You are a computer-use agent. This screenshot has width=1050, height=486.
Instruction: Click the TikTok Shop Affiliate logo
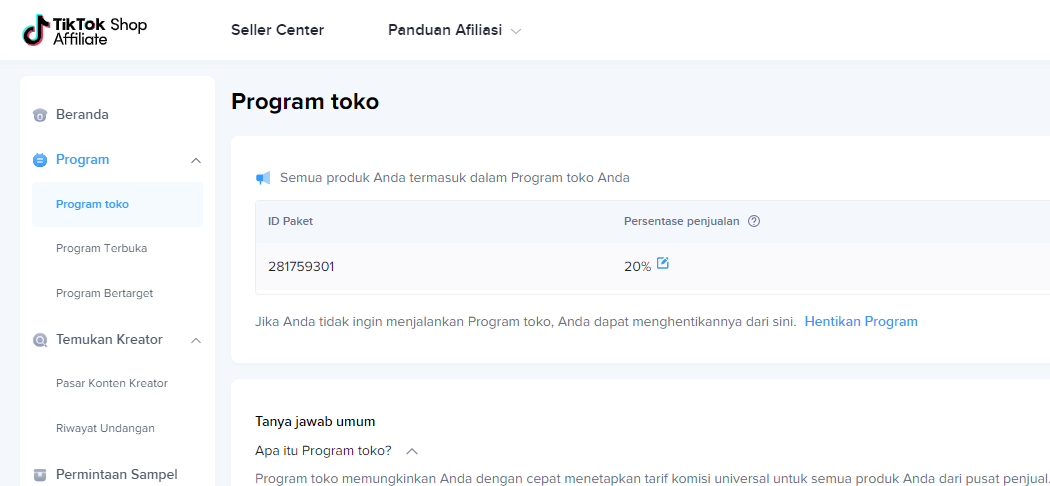85,30
